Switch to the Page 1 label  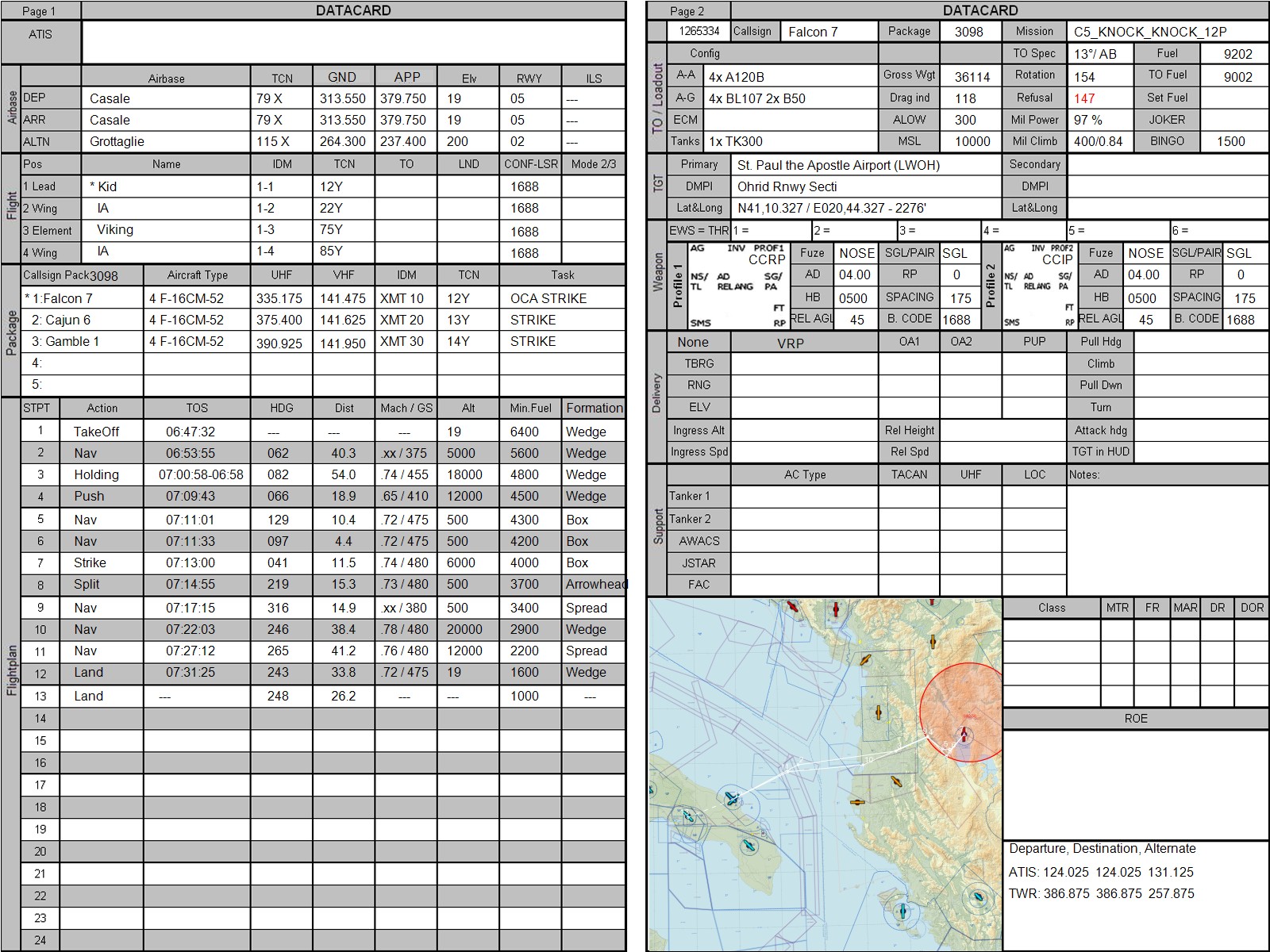pos(40,11)
